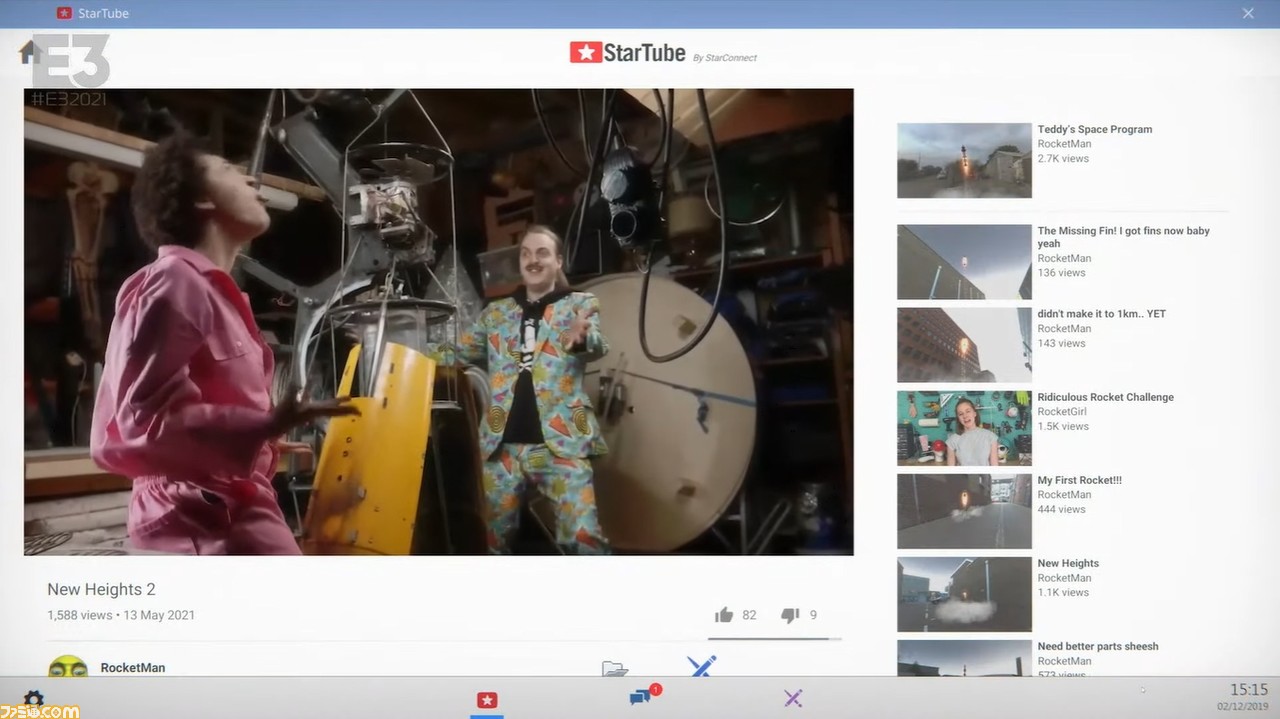Click the RocketMan channel avatar

pos(68,666)
